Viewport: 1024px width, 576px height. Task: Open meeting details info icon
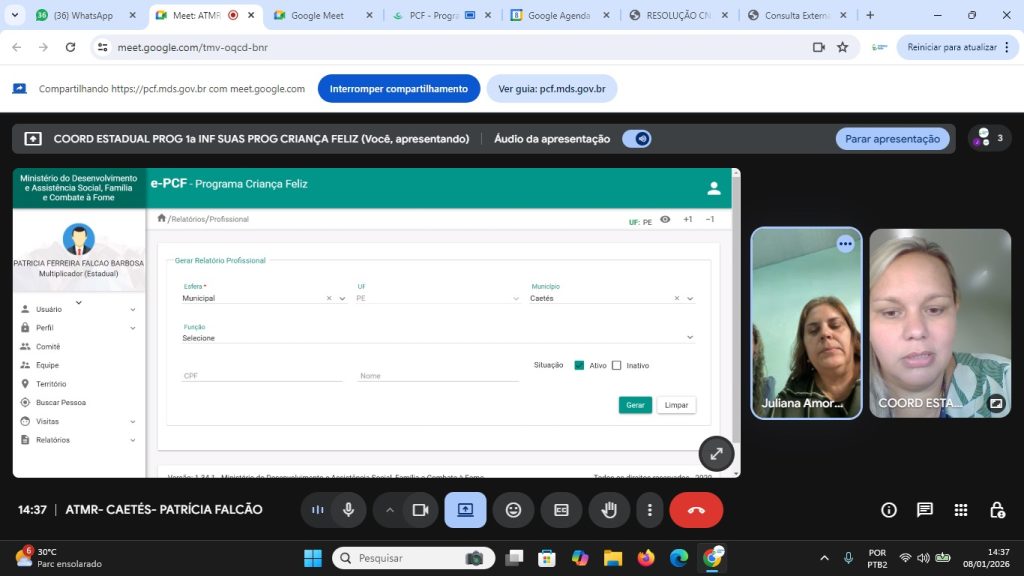pos(889,510)
